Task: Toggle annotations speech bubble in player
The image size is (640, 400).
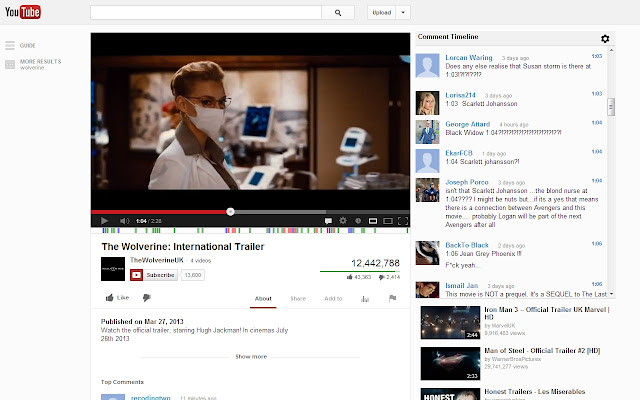Action: pyautogui.click(x=328, y=221)
